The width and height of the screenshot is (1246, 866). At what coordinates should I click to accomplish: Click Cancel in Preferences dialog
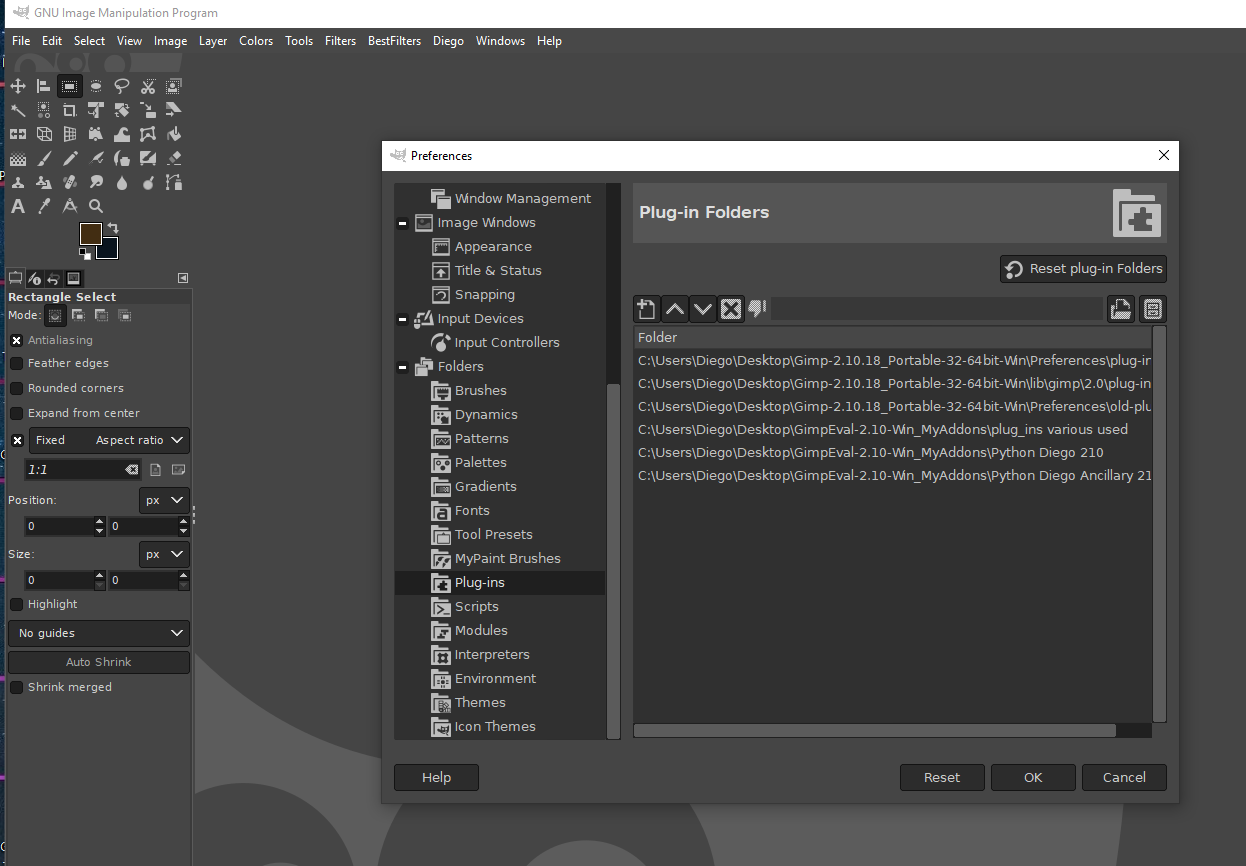1124,777
